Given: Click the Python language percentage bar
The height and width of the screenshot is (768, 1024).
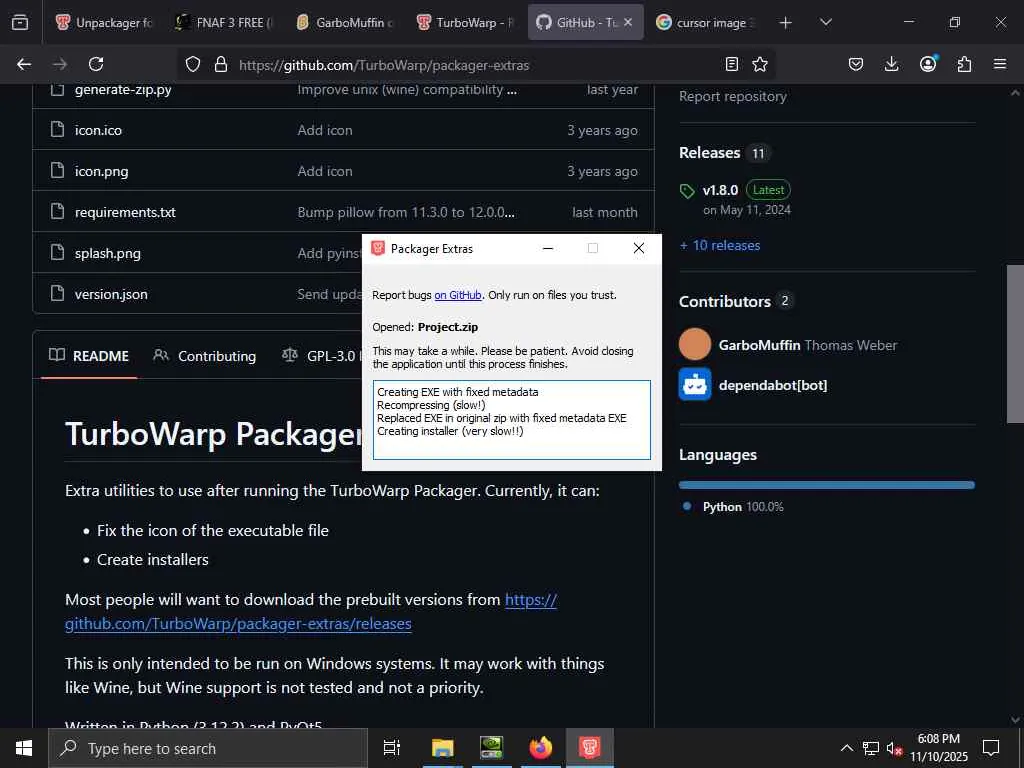Looking at the screenshot, I should pos(826,485).
